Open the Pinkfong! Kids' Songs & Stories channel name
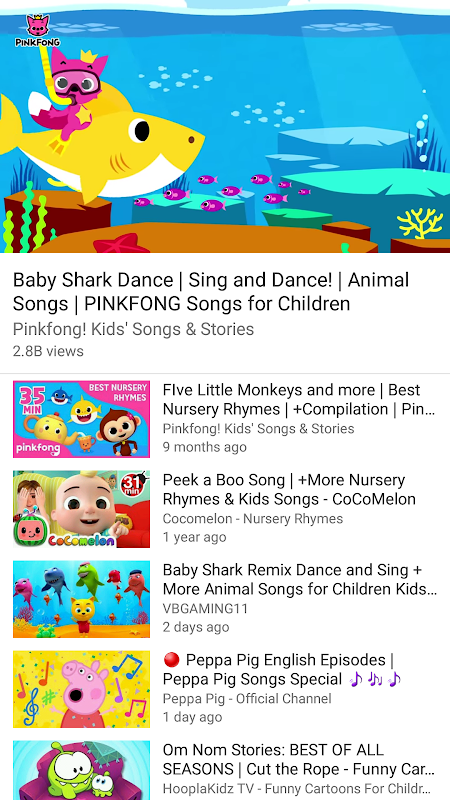Viewport: 450px width, 800px height. coord(133,329)
